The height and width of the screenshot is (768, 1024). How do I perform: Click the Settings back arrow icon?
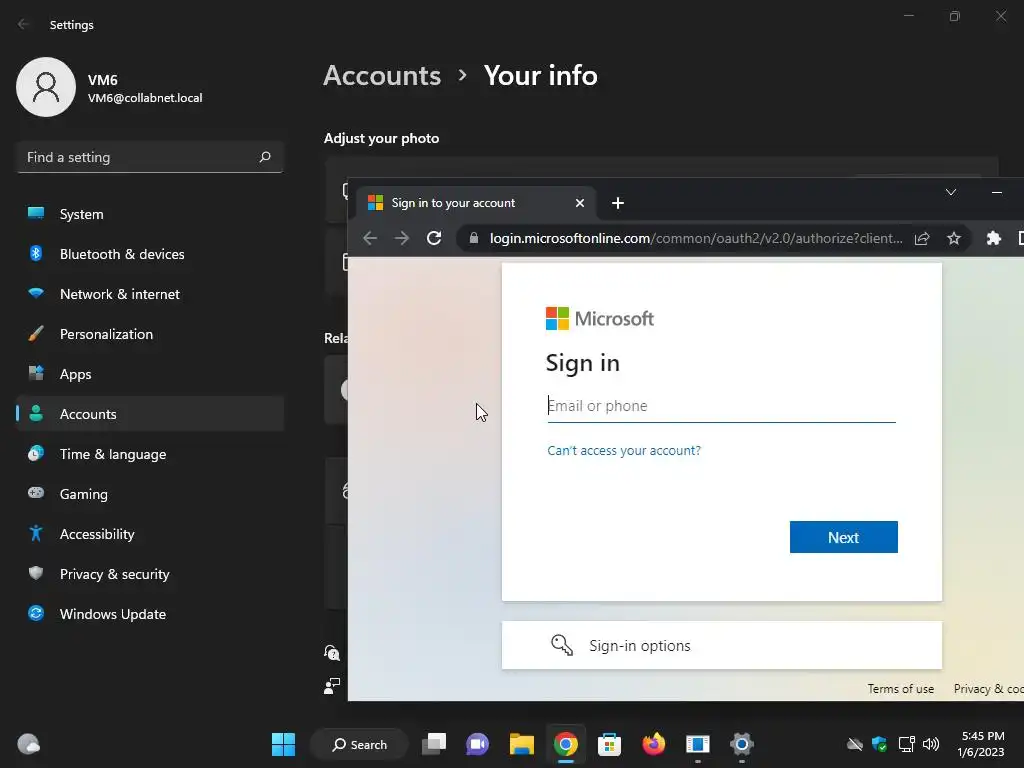click(x=24, y=25)
